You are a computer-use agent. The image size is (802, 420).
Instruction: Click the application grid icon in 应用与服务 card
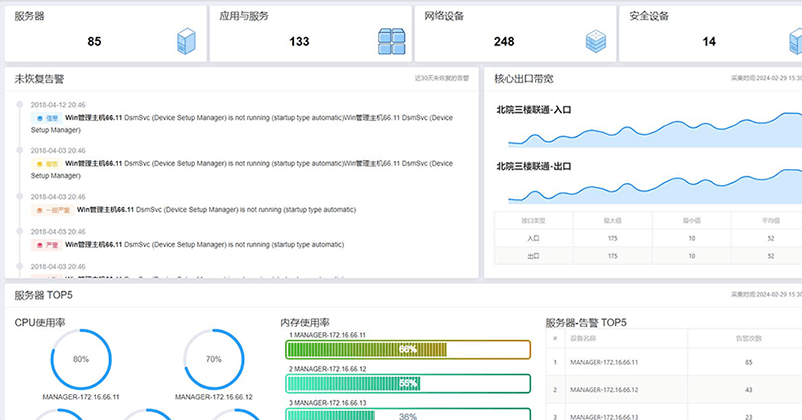390,41
